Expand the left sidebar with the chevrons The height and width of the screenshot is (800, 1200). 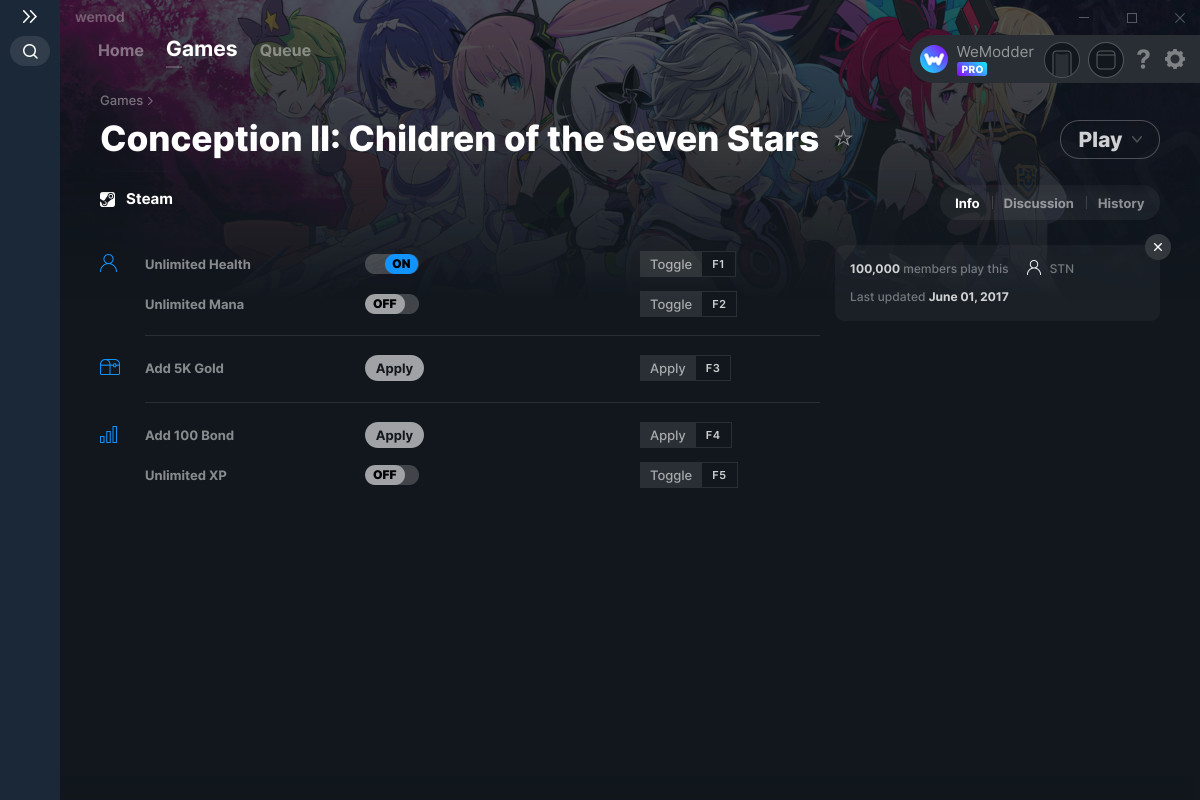(29, 16)
